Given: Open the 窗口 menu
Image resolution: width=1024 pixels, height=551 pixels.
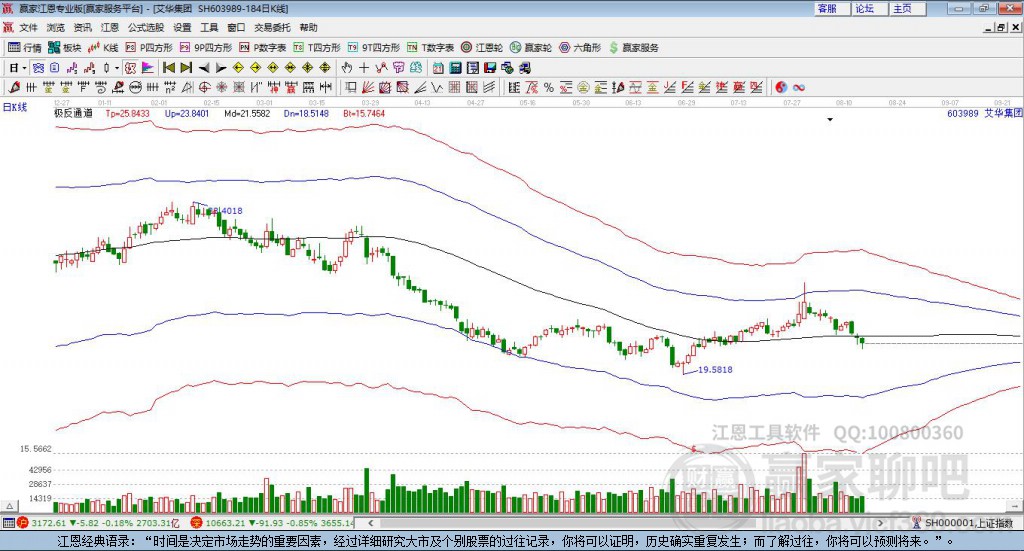Looking at the screenshot, I should 236,27.
